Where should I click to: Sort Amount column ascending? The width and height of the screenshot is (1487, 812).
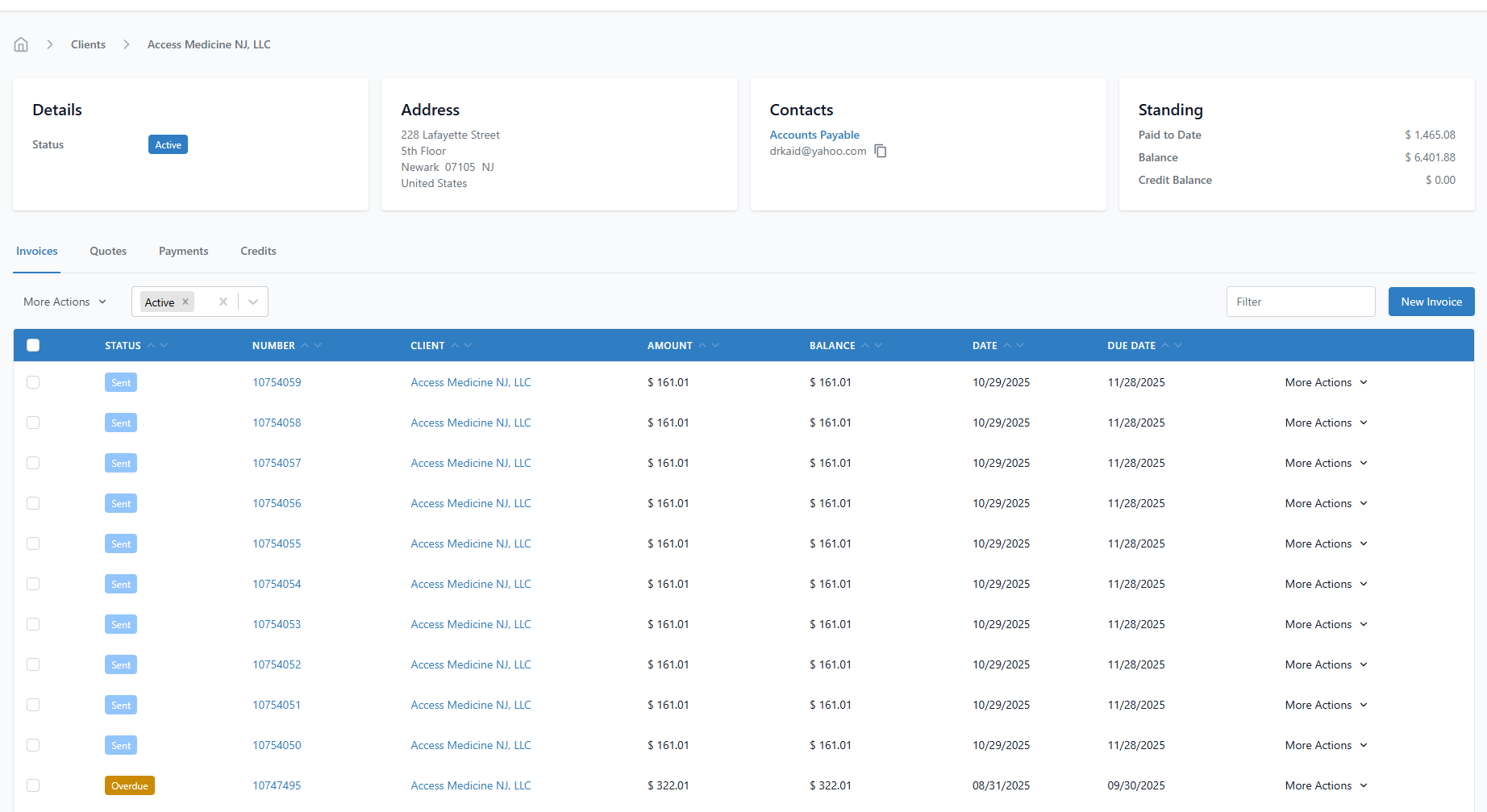click(702, 345)
